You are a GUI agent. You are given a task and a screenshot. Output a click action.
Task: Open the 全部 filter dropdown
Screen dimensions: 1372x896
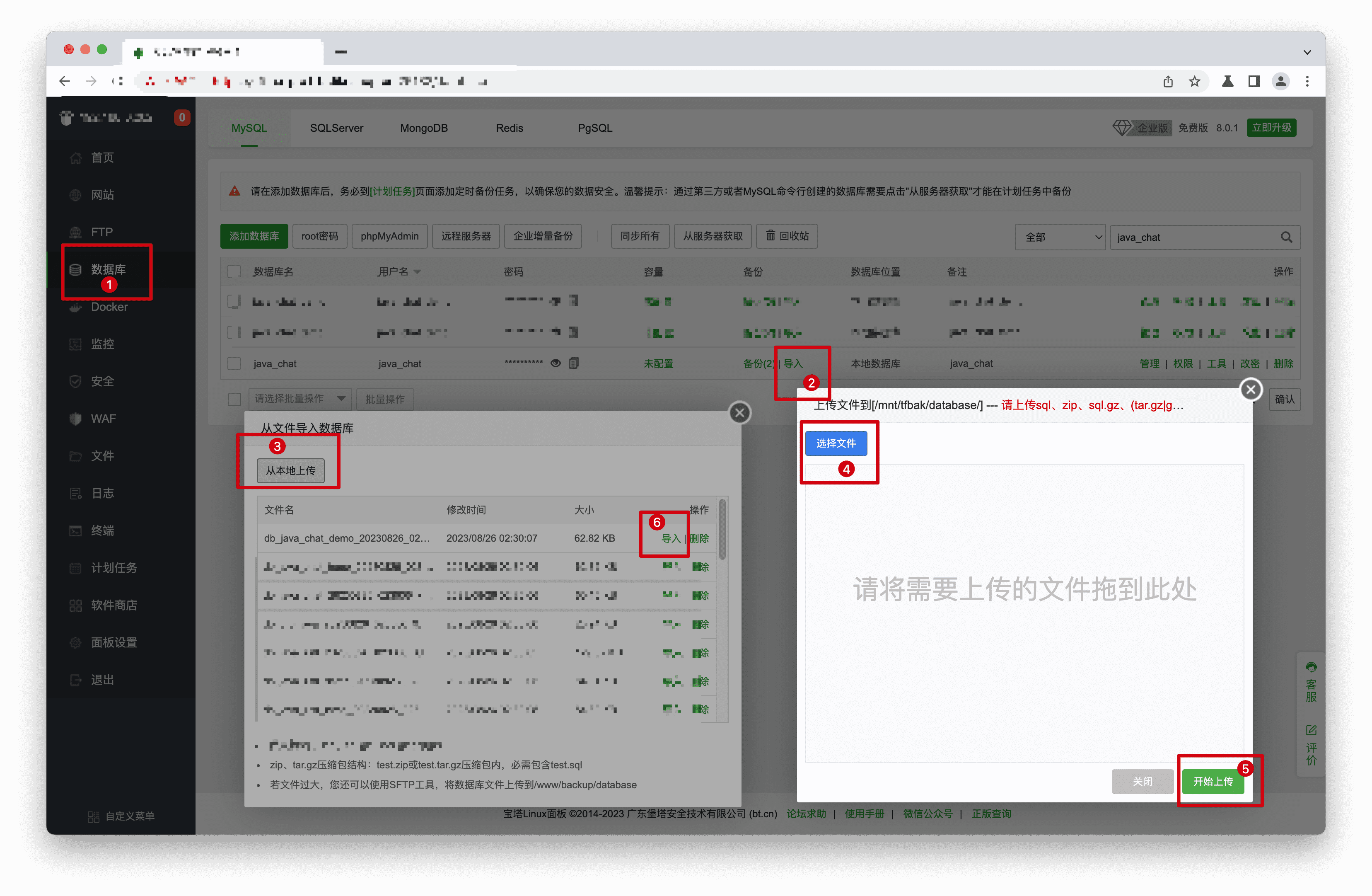(x=1060, y=237)
